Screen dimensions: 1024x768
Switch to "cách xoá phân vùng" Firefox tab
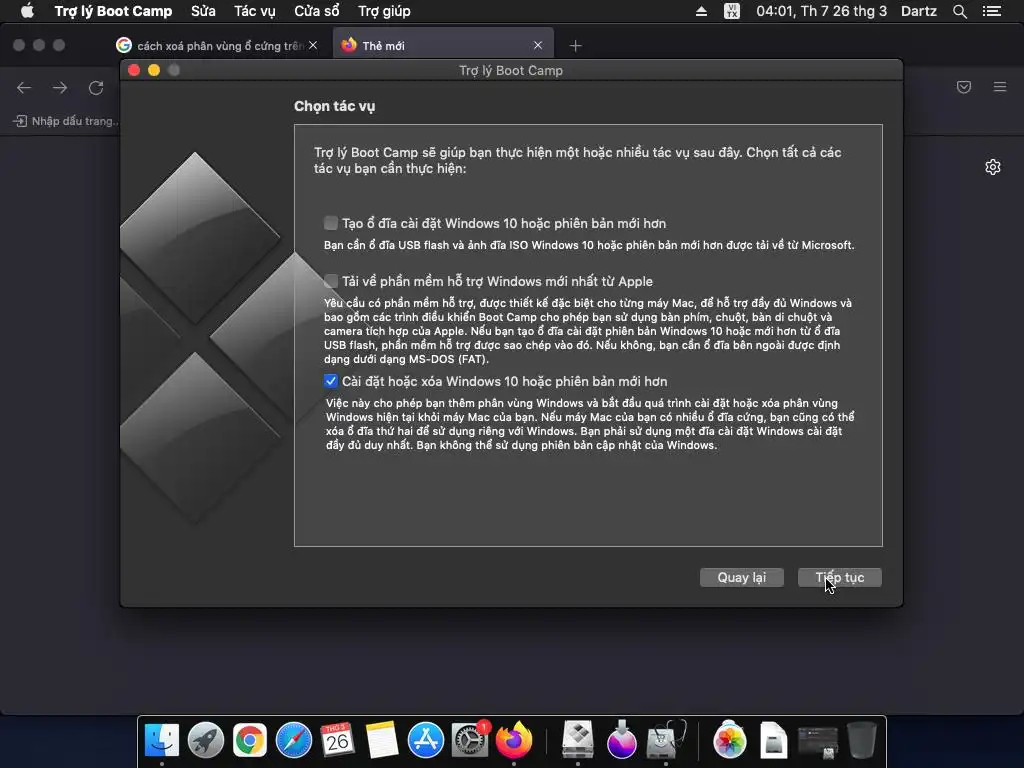[x=218, y=46]
